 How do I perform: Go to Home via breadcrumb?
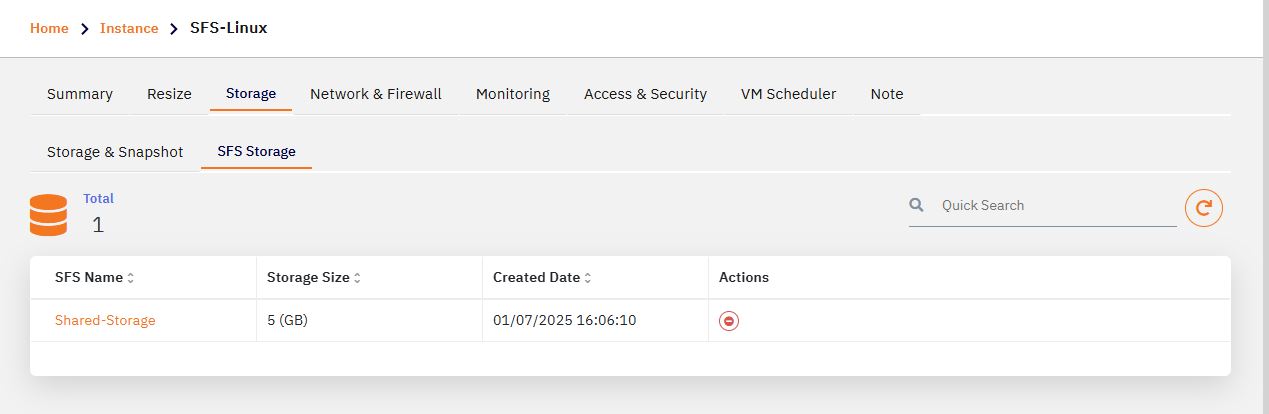pyautogui.click(x=49, y=28)
